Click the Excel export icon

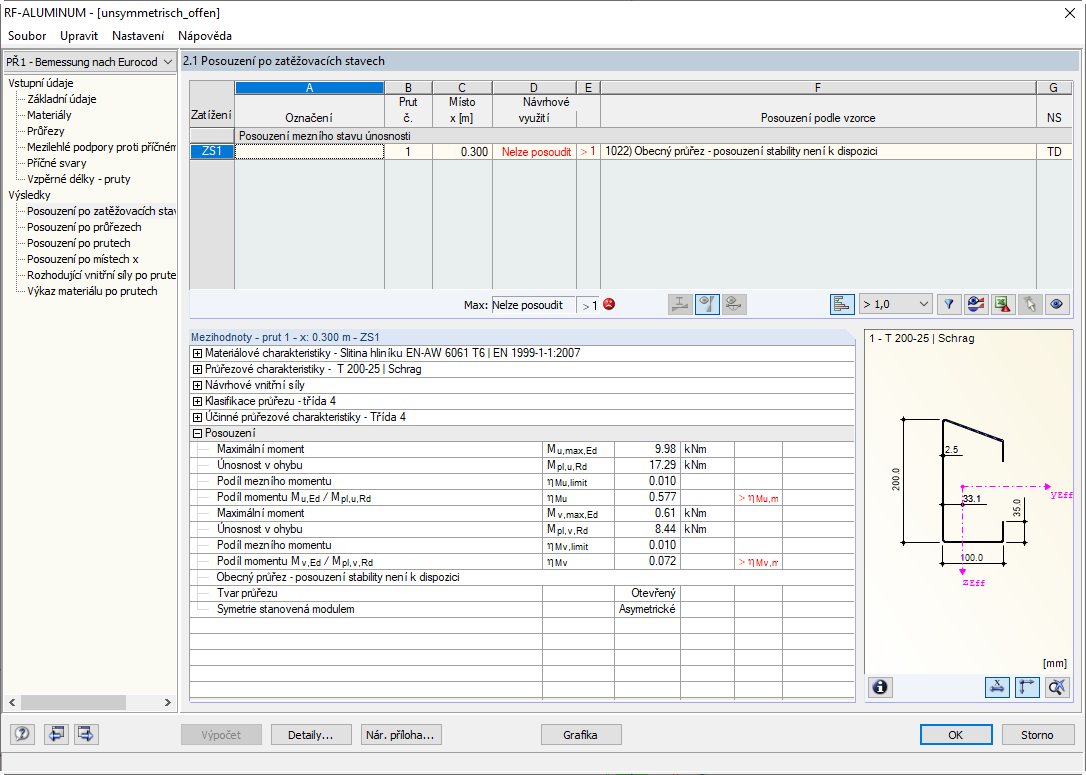point(1003,304)
